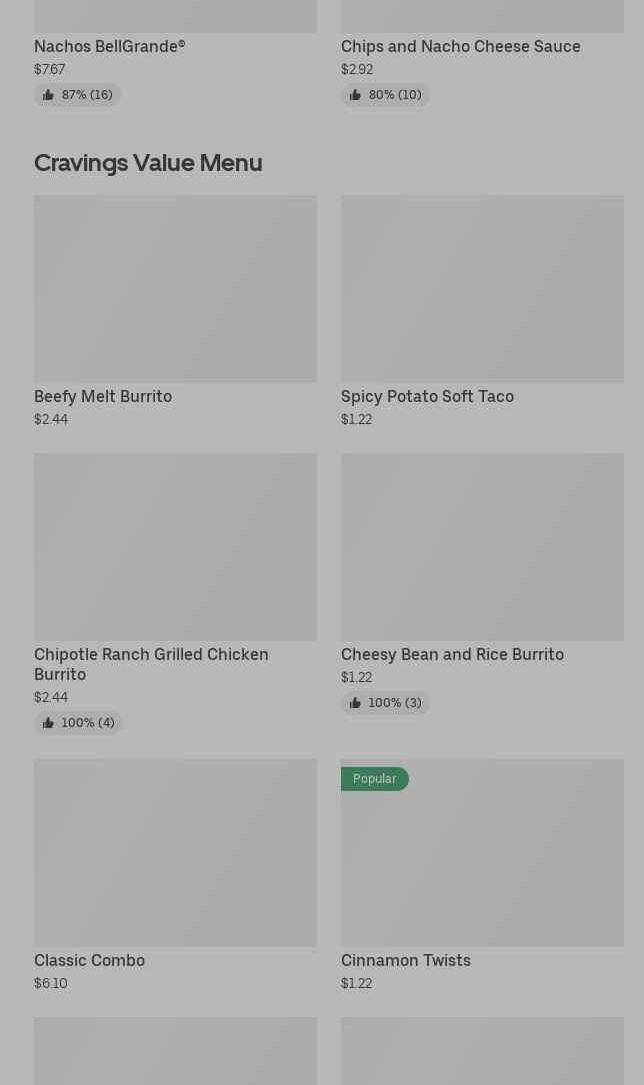Open the Spicy Potato Soft Taco image
This screenshot has width=644, height=1085.
coord(482,288)
